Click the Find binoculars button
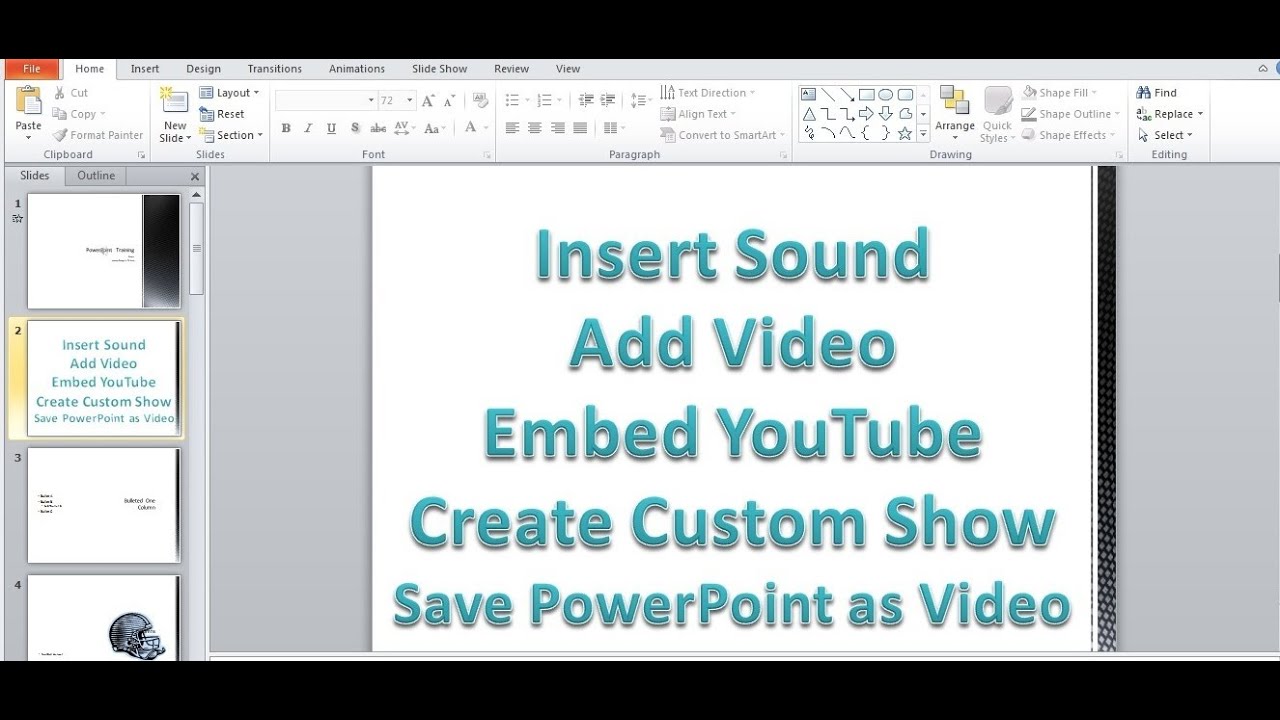 (x=1157, y=93)
